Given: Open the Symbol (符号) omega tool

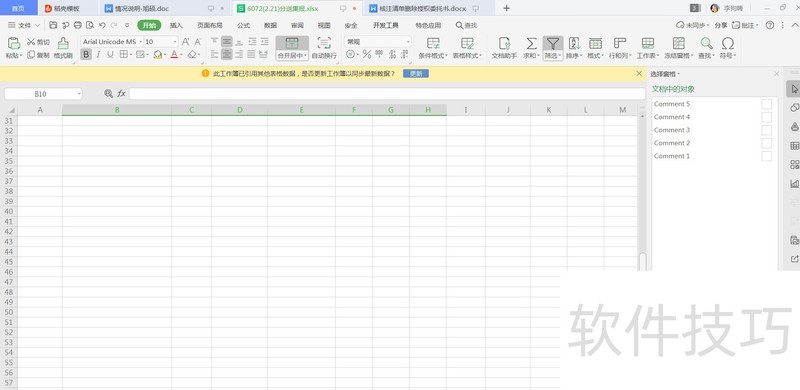Looking at the screenshot, I should (x=728, y=48).
